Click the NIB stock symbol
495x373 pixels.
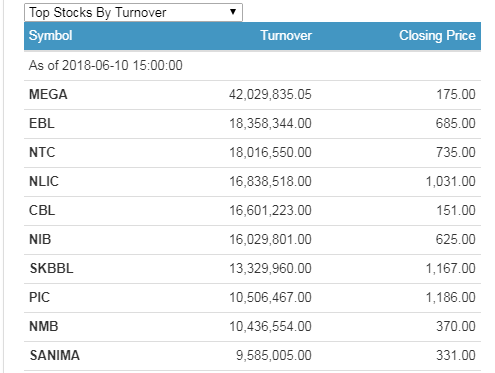pyautogui.click(x=40, y=239)
